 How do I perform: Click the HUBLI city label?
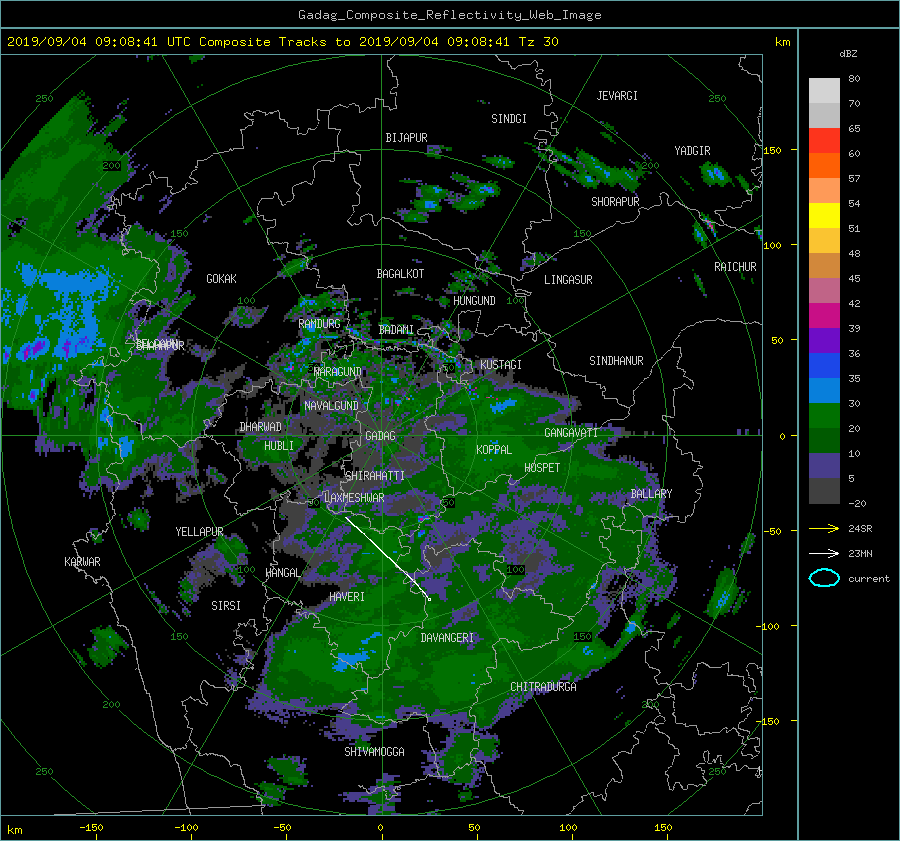pos(279,446)
